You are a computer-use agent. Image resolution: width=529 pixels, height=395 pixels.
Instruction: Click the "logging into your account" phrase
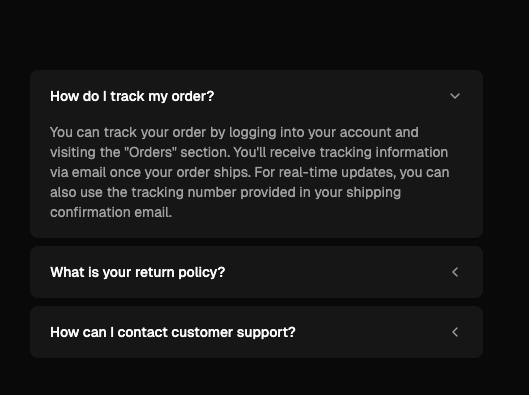tap(283, 132)
